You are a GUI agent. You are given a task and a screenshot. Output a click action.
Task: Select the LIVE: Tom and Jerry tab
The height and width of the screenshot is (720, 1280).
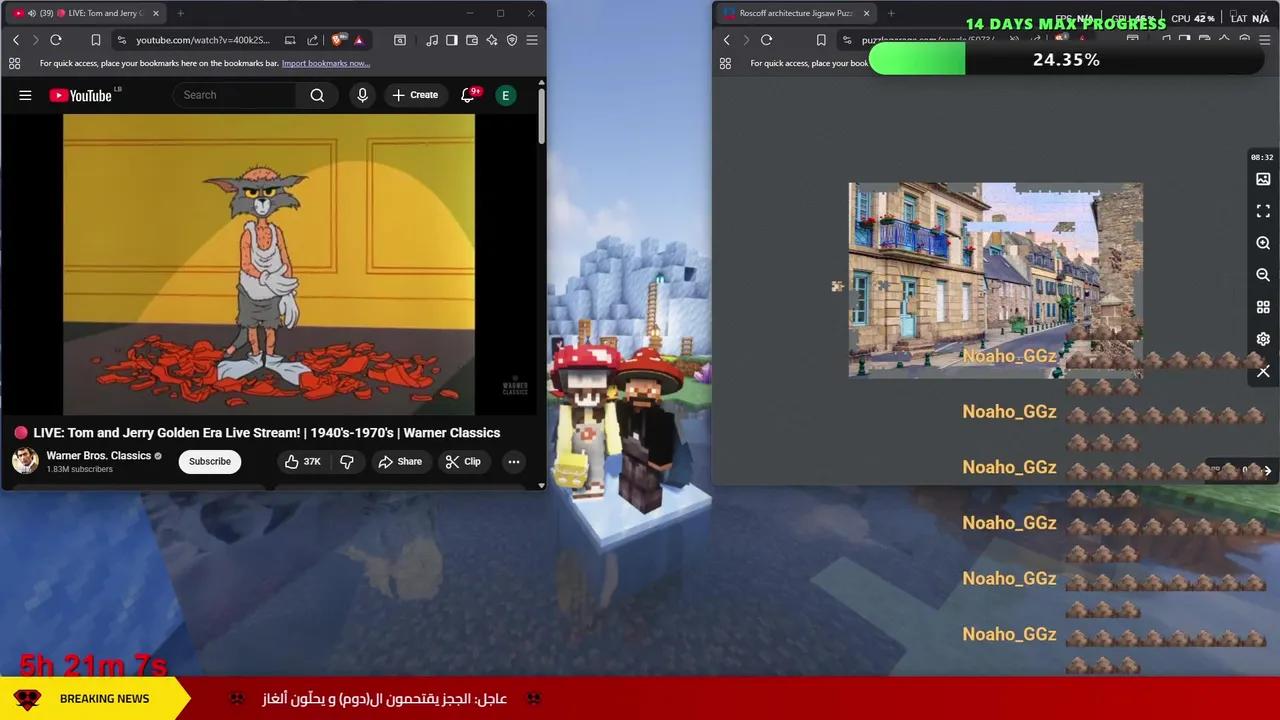[x=85, y=13]
